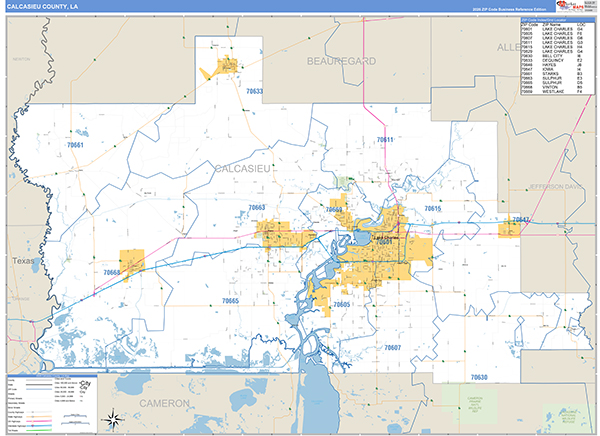Click the ZIP code label 70668
The width and height of the screenshot is (600, 436).
[x=112, y=273]
